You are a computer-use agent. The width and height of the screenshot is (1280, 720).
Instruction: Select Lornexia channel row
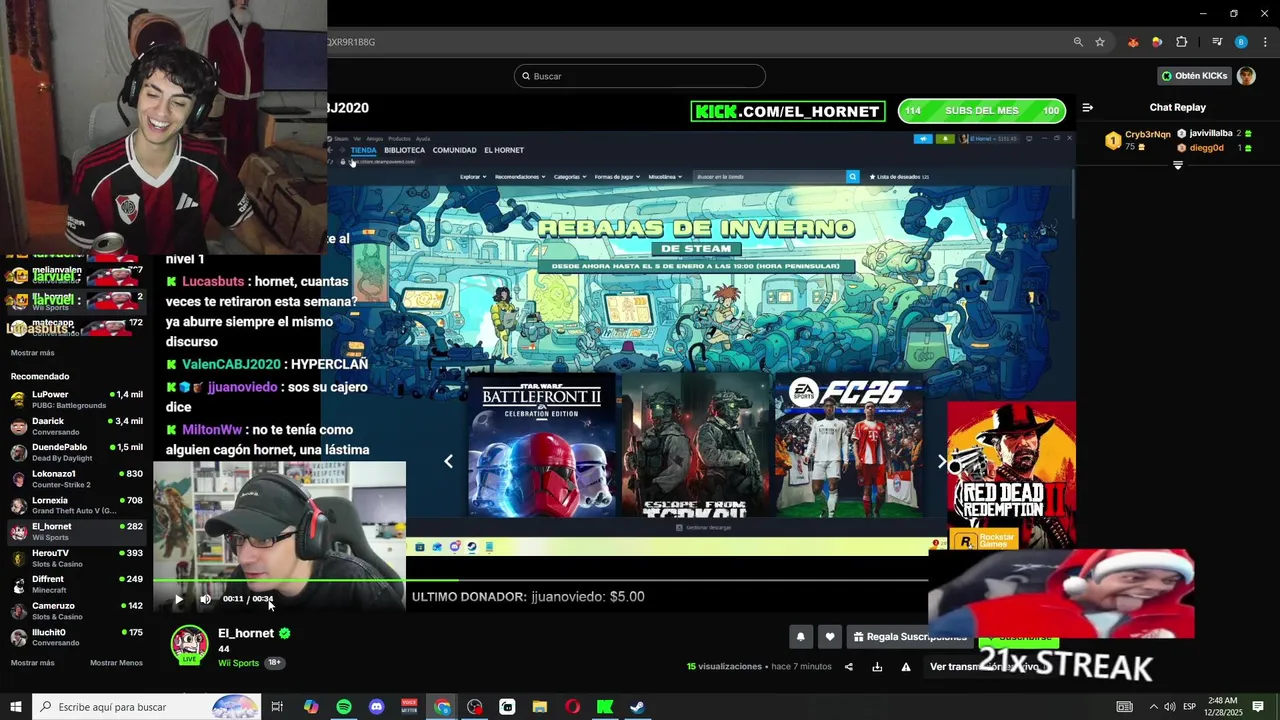pyautogui.click(x=76, y=505)
